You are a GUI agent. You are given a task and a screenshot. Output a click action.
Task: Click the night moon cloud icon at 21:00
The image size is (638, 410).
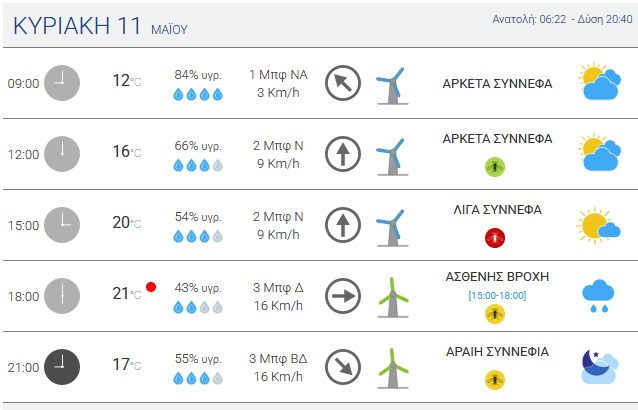coord(600,367)
